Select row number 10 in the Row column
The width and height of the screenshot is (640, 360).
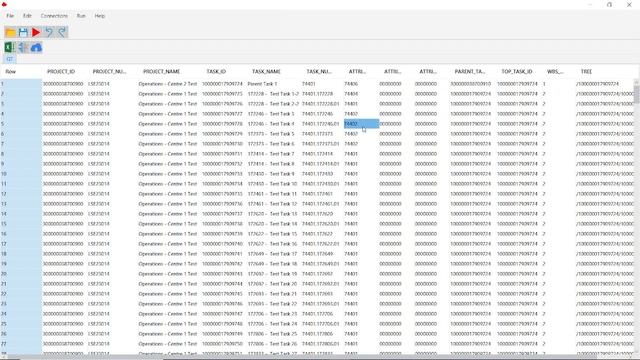pos(21,174)
